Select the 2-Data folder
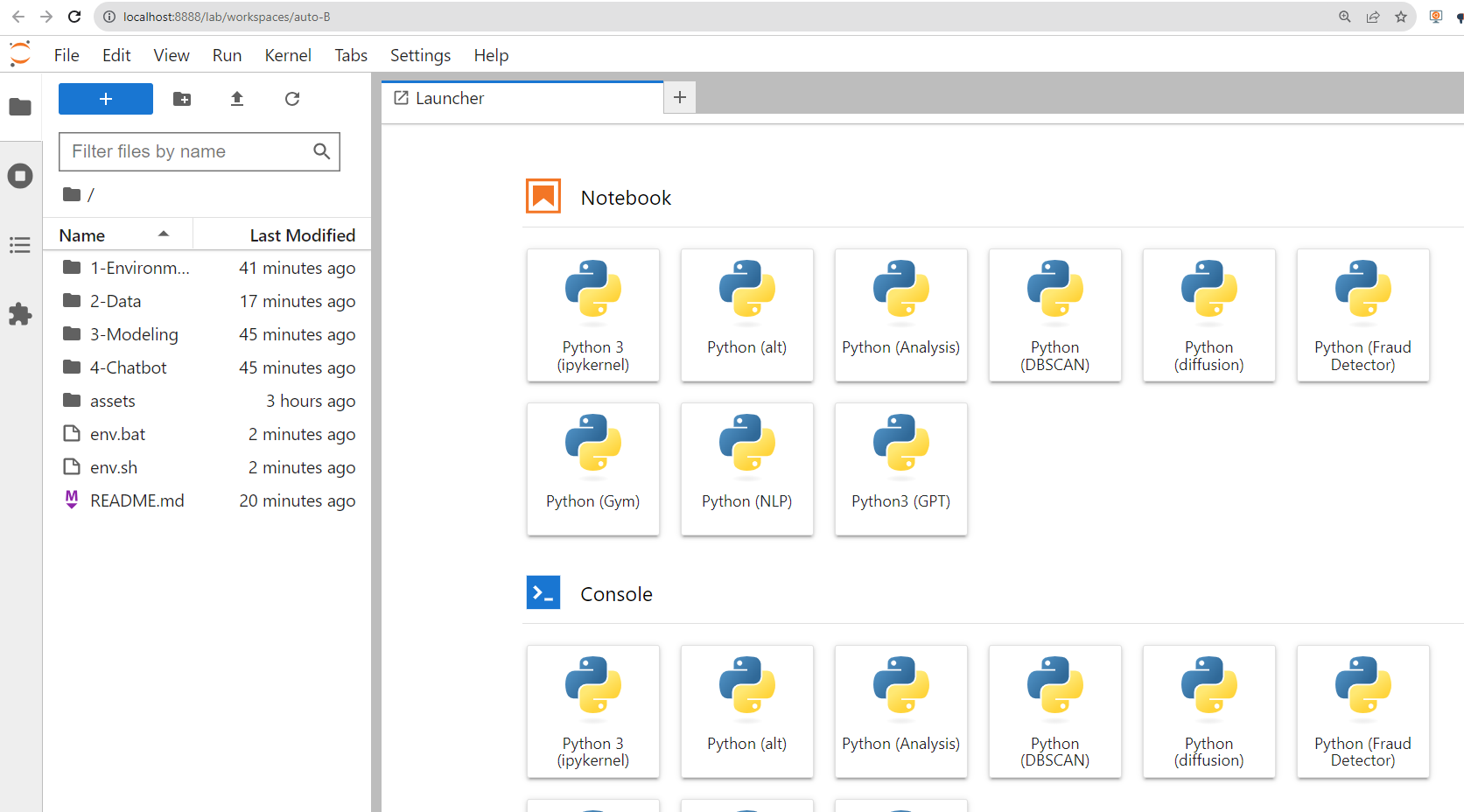The width and height of the screenshot is (1464, 812). [207, 301]
